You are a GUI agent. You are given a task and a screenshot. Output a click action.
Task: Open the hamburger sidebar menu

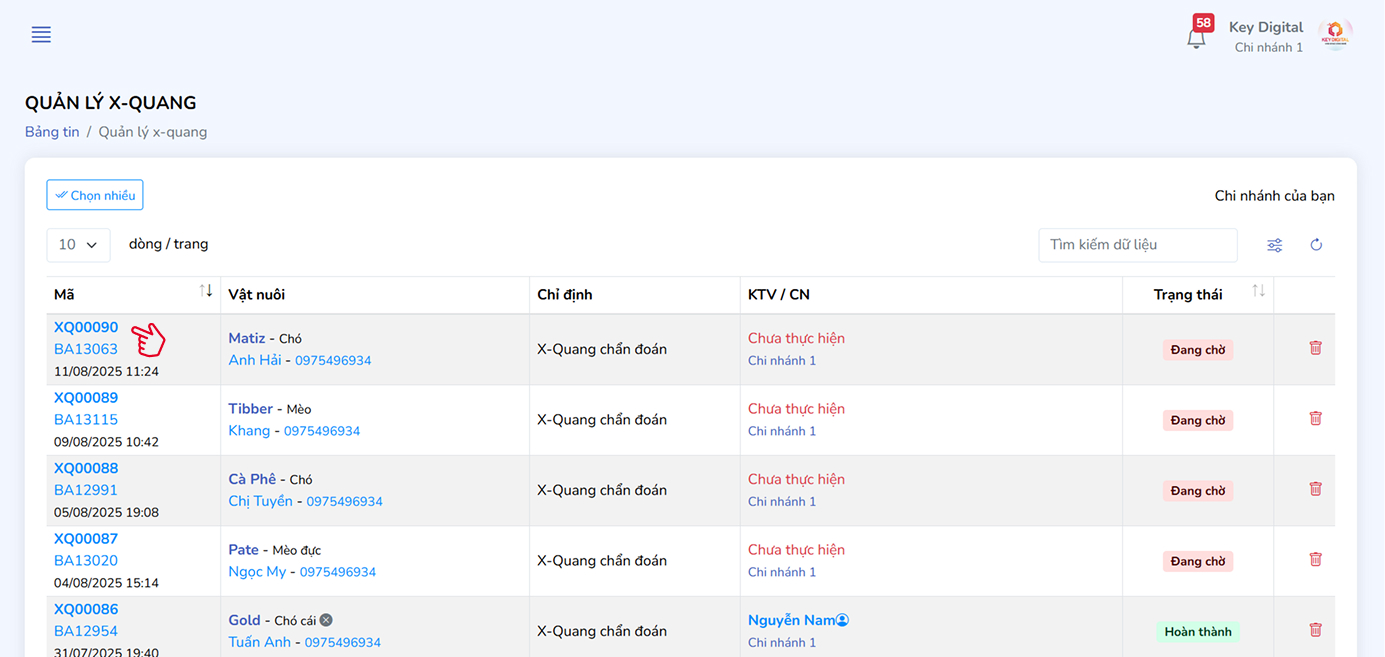[41, 35]
